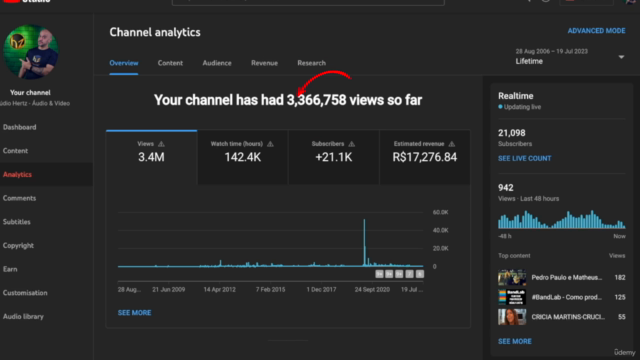Select Analytics in the sidebar
Screen dimensions: 640x360
coord(17,175)
